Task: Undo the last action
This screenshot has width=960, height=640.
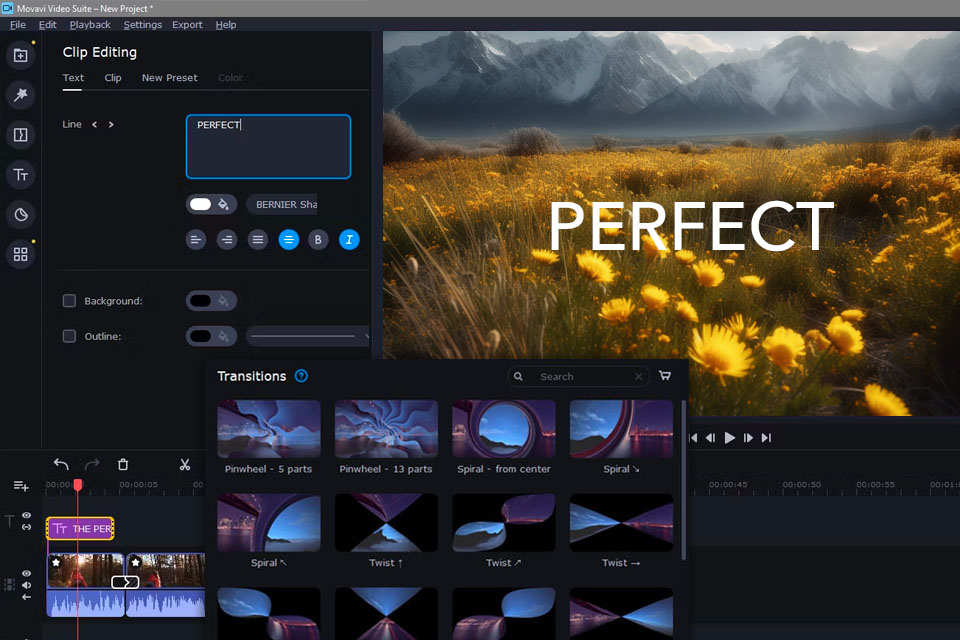Action: coord(61,464)
